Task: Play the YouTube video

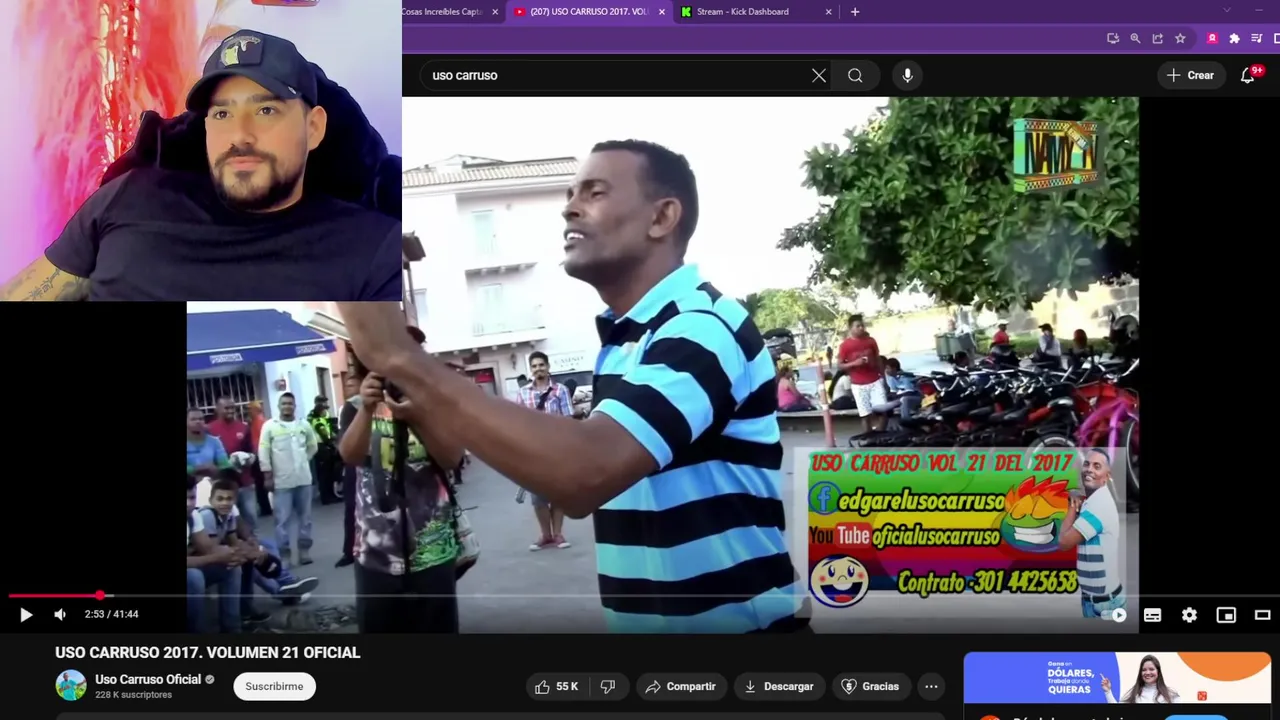Action: tap(26, 615)
